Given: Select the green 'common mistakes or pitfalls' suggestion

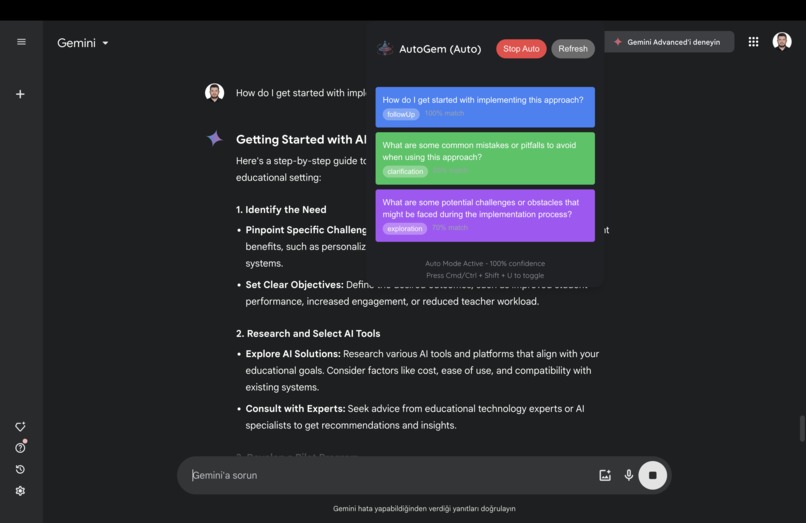Looking at the screenshot, I should pyautogui.click(x=485, y=158).
